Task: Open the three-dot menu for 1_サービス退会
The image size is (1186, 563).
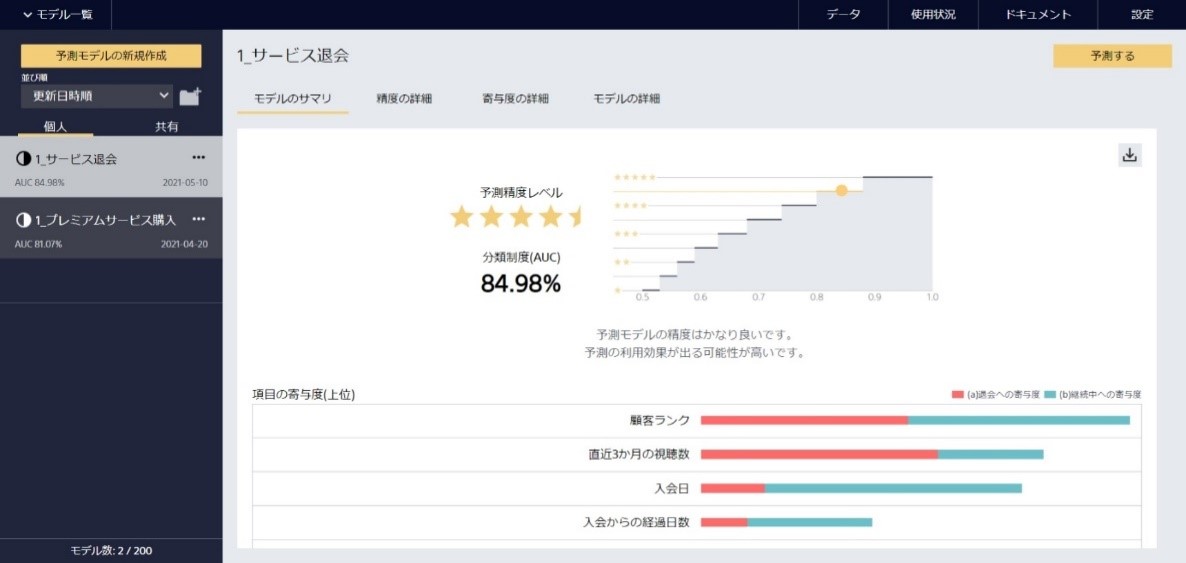Action: pyautogui.click(x=198, y=158)
